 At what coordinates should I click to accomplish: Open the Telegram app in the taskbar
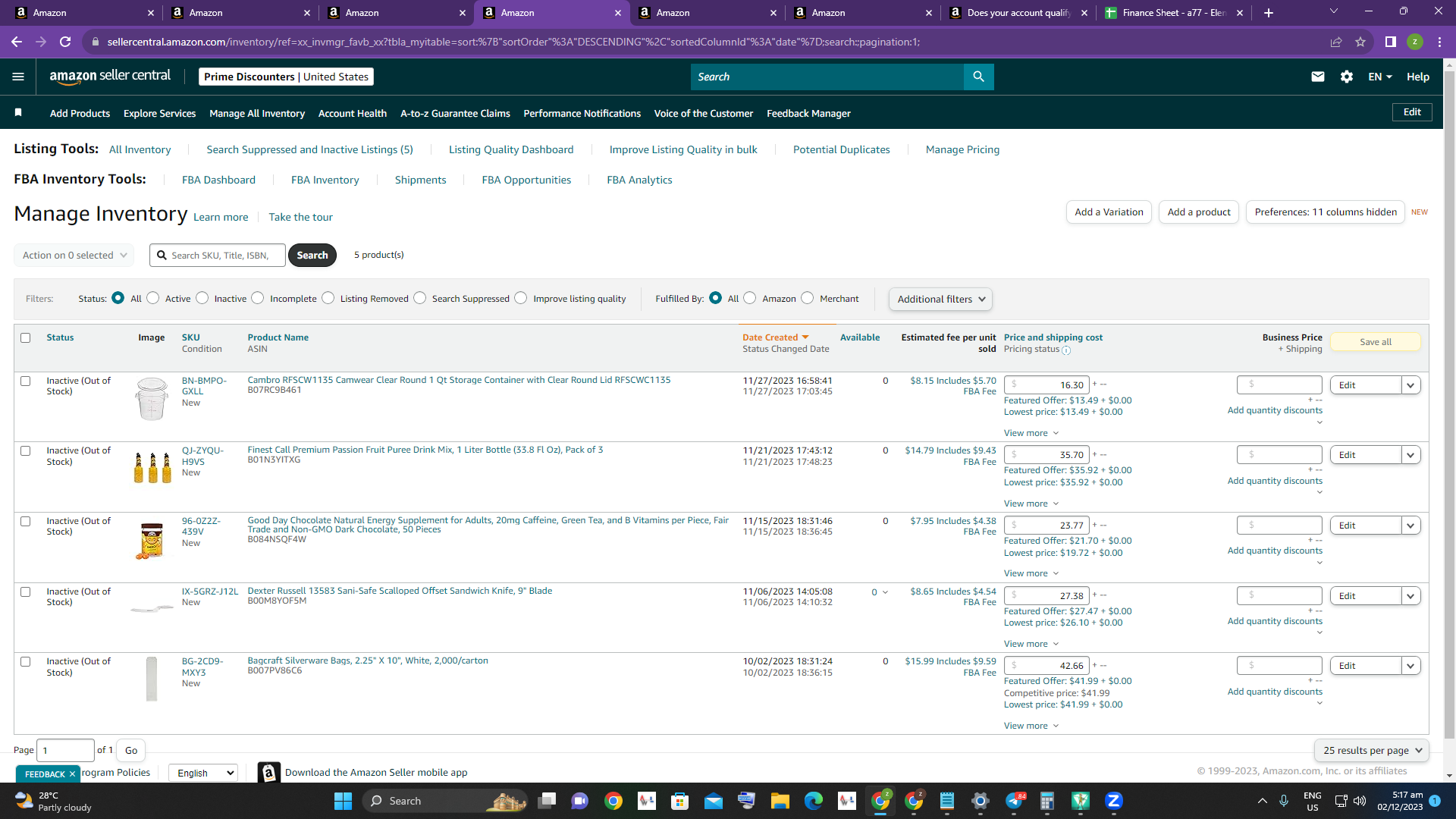[x=1014, y=801]
